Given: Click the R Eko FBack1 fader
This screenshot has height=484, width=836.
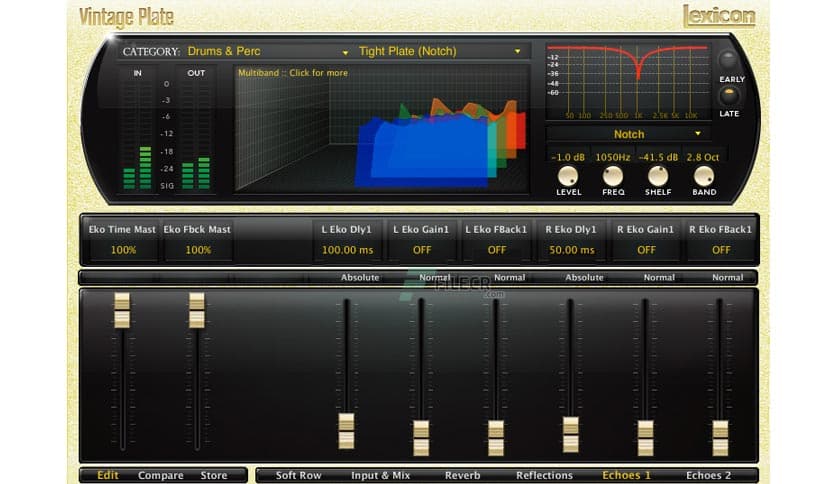Looking at the screenshot, I should [720, 438].
